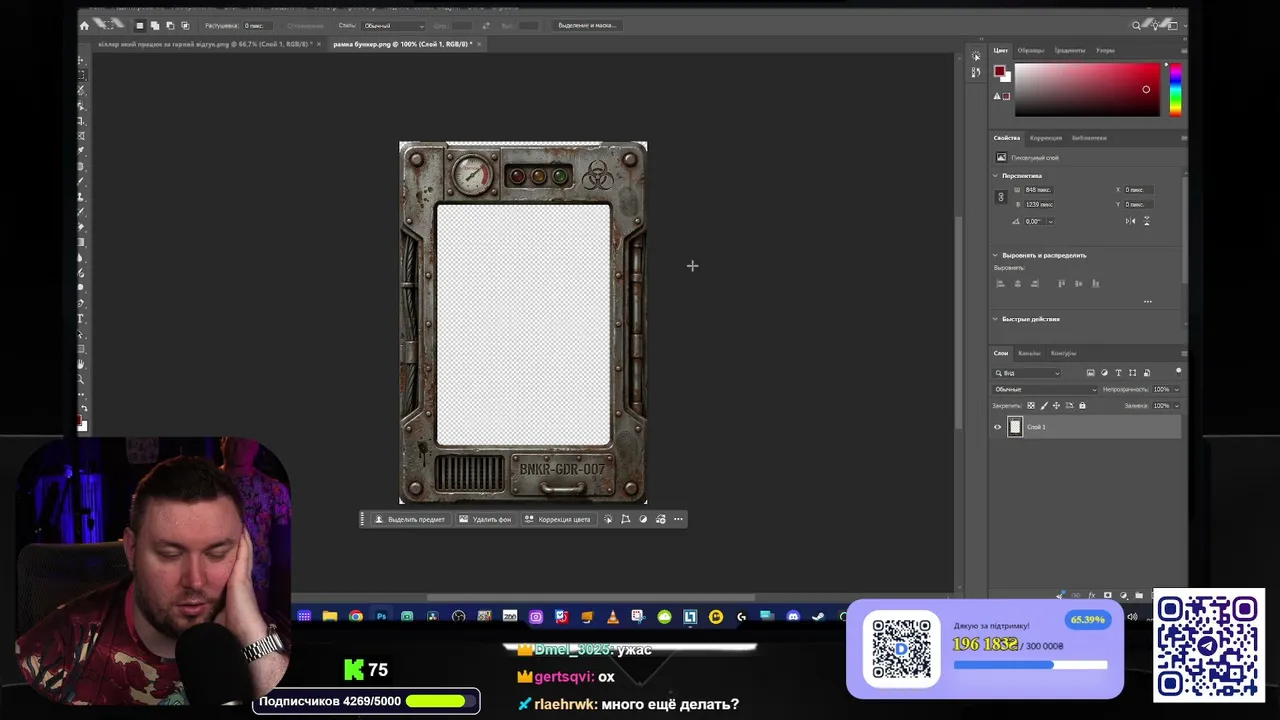Hide layer Слой 1 with eye icon
The image size is (1280, 720).
click(997, 427)
